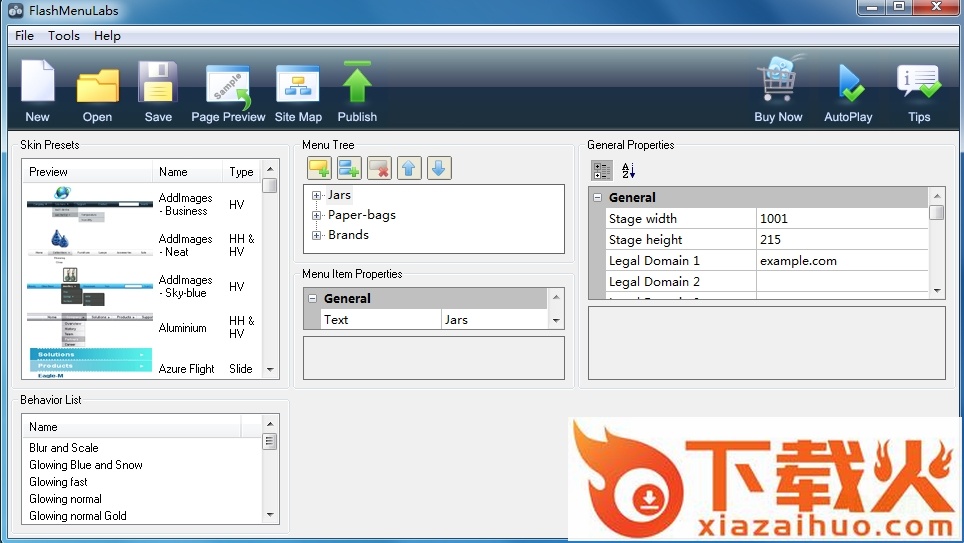Click the Preview column header
The image size is (964, 543).
tap(87, 172)
